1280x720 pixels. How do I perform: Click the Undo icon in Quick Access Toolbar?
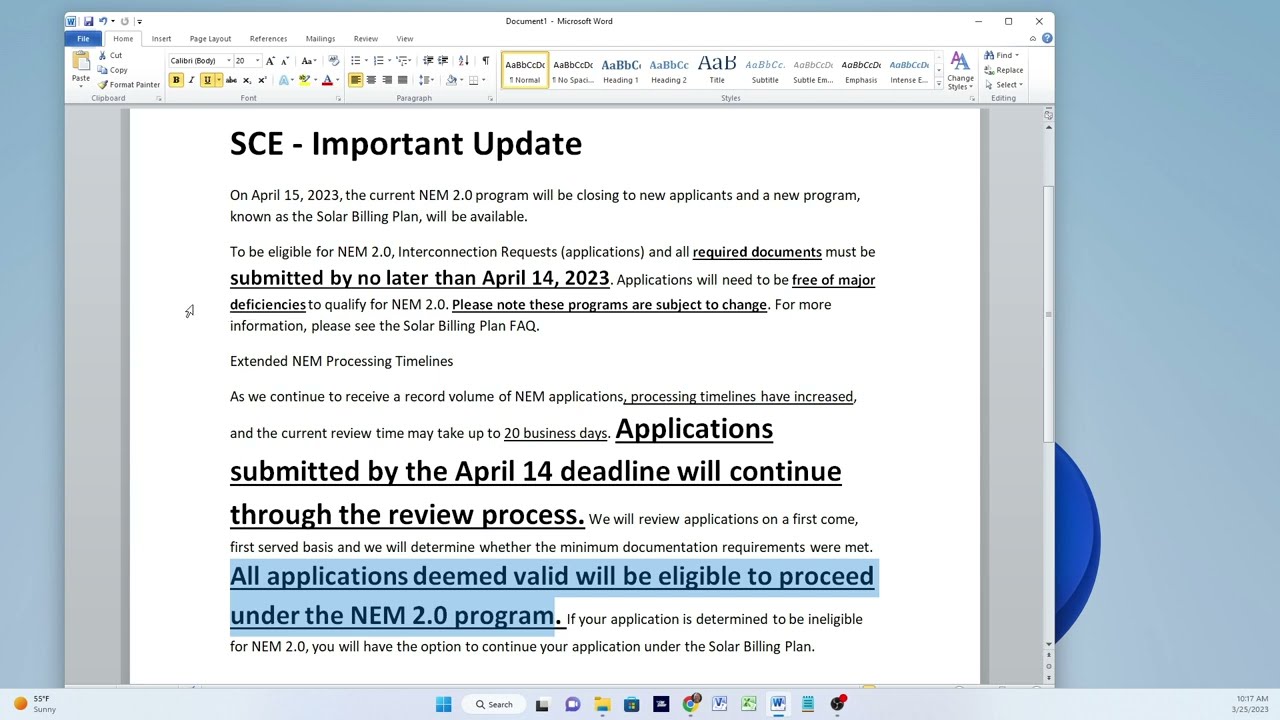(102, 21)
